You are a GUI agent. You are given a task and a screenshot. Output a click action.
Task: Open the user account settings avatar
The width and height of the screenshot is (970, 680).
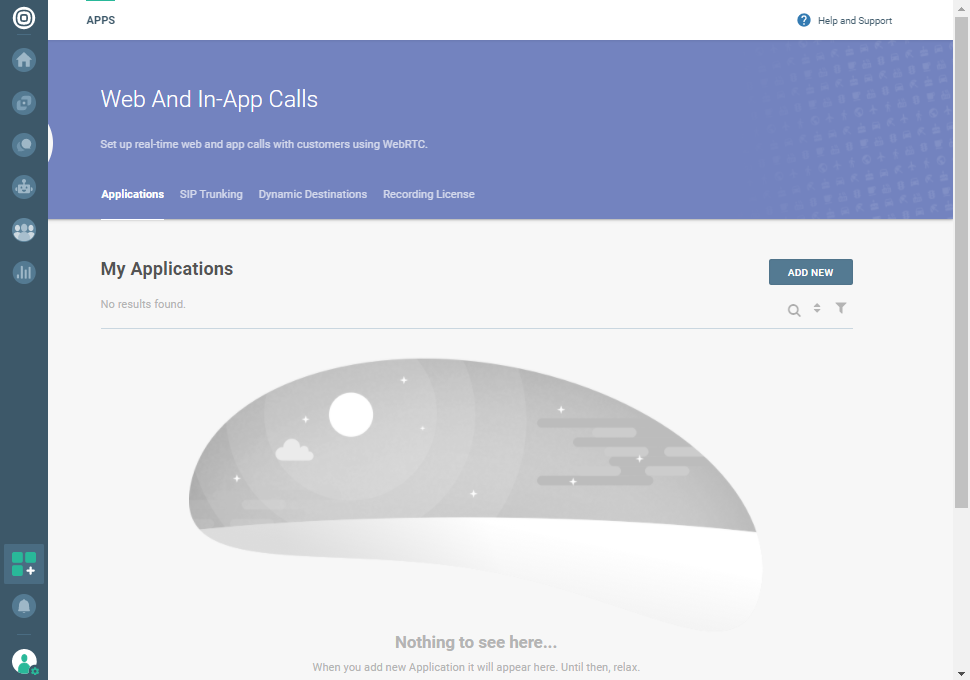click(x=24, y=662)
